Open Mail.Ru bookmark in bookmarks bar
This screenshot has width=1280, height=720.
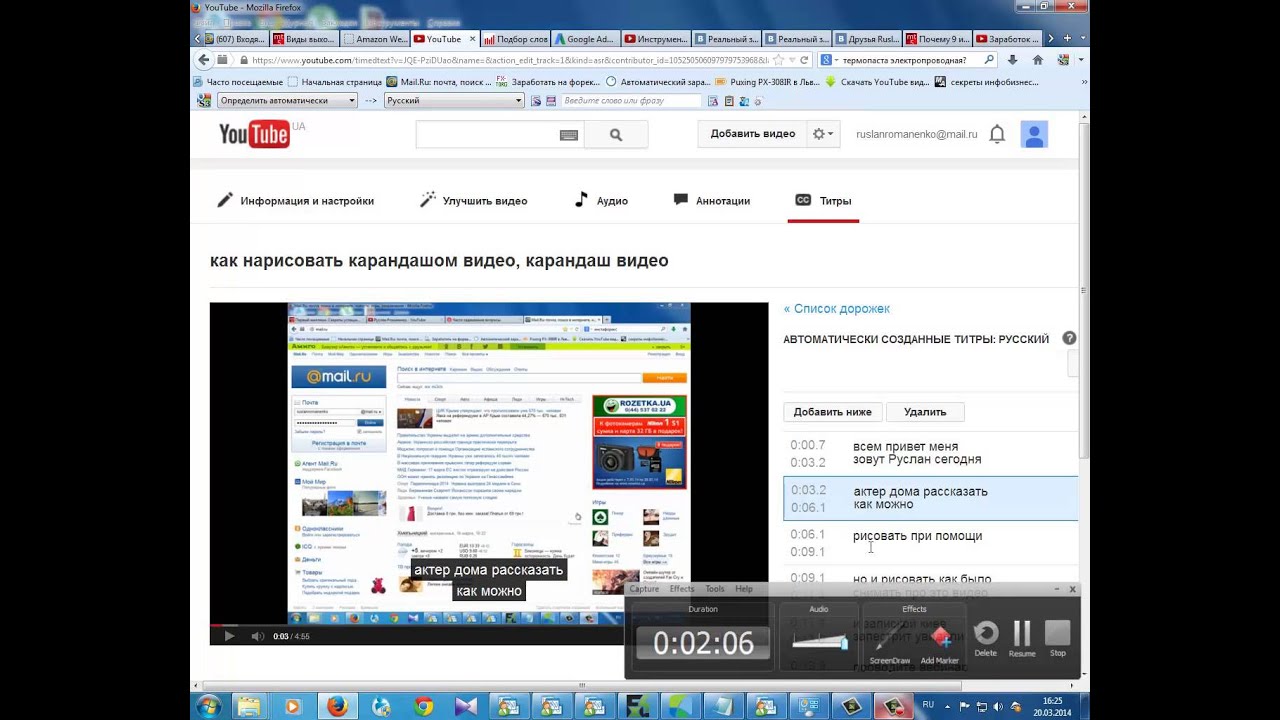tap(438, 82)
